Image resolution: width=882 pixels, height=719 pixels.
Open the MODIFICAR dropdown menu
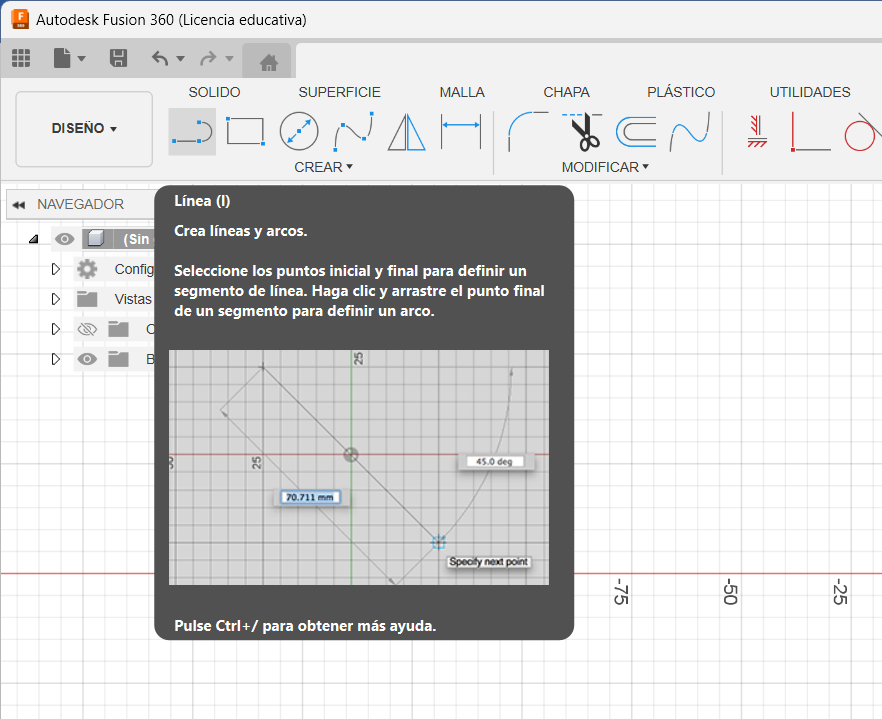point(605,167)
